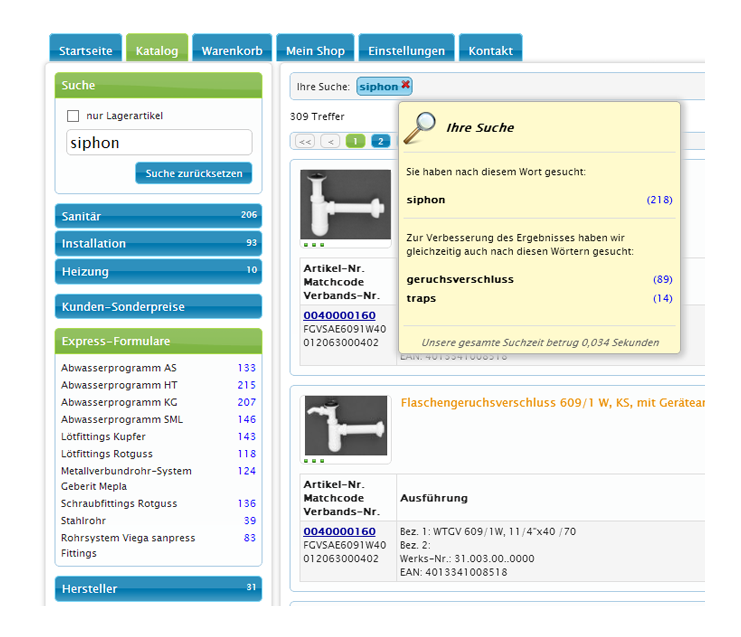Select page 2 of the results
The height and width of the screenshot is (637, 741).
coord(380,141)
